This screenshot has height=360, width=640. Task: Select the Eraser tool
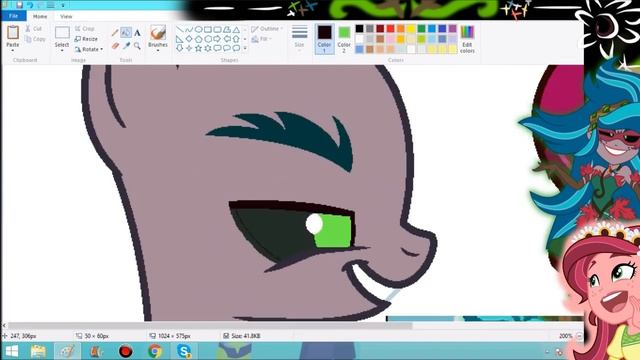115,46
